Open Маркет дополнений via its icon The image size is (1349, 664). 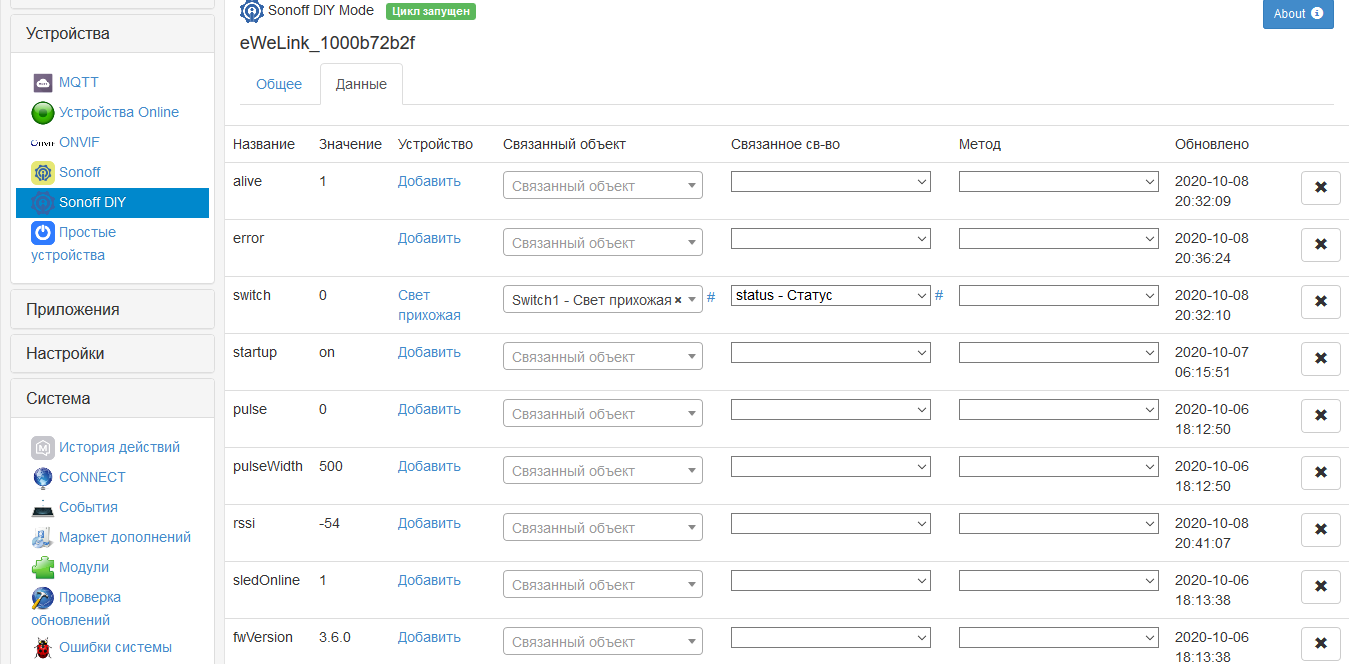(42, 537)
